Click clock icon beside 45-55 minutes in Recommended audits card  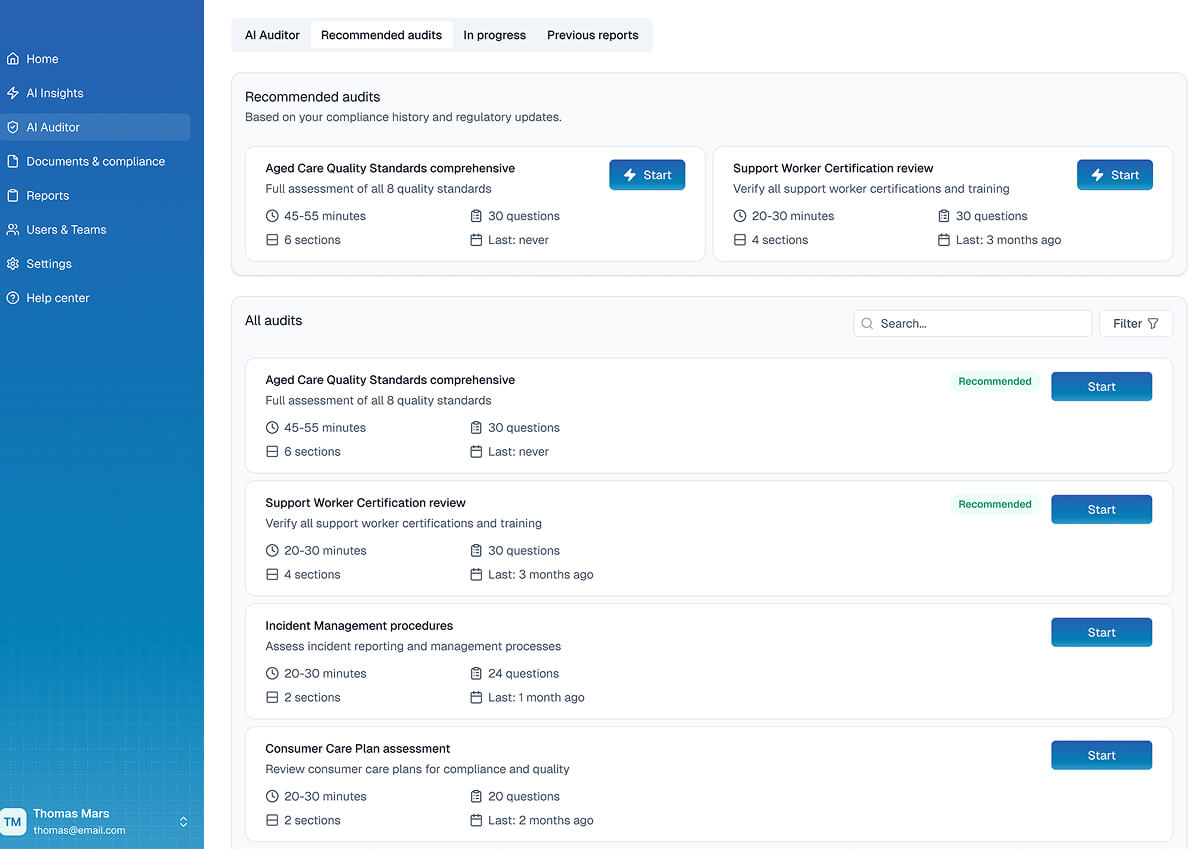272,216
